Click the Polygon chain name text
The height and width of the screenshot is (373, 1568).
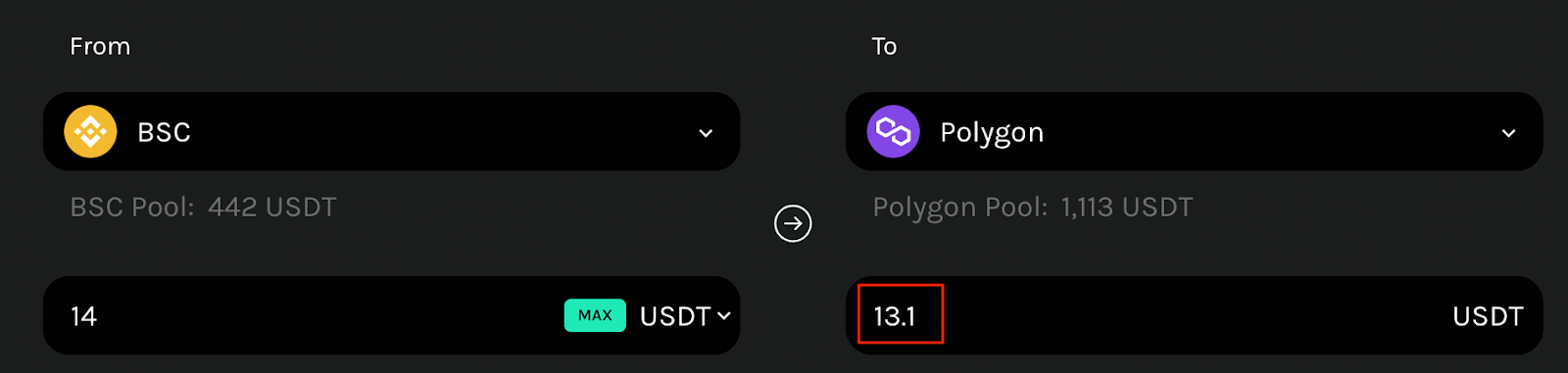point(992,133)
